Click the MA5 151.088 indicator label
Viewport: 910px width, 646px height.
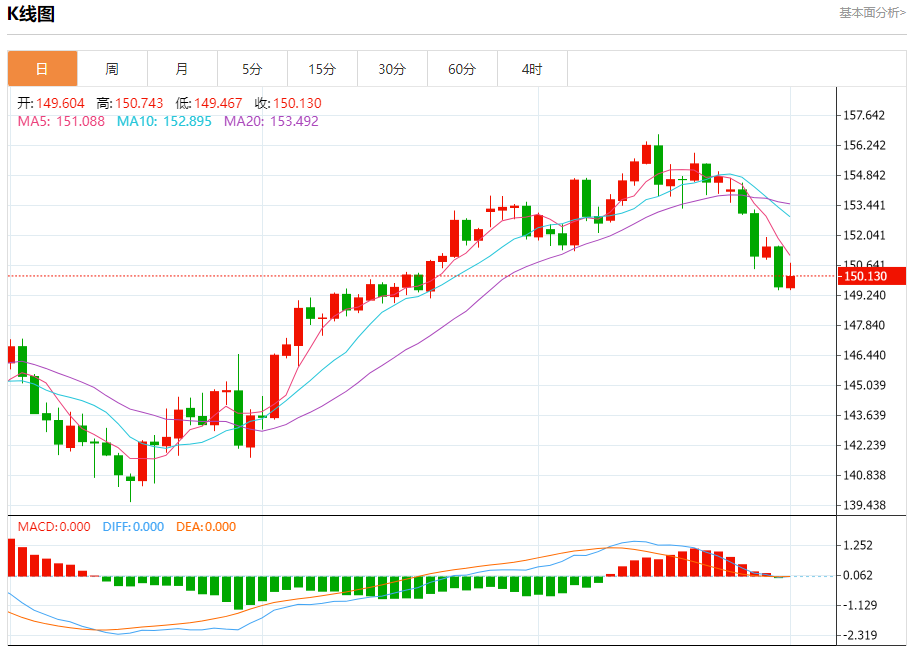pos(61,121)
